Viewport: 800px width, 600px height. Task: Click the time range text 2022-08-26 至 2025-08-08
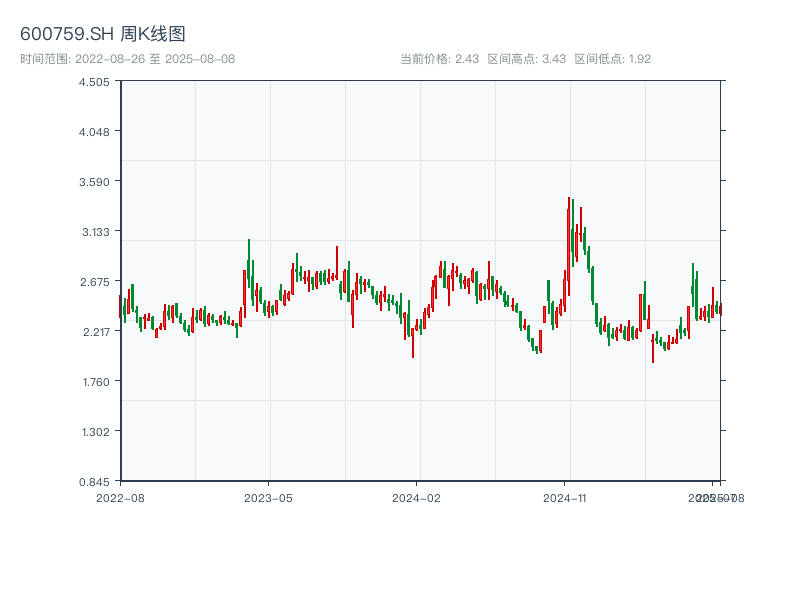click(x=127, y=59)
